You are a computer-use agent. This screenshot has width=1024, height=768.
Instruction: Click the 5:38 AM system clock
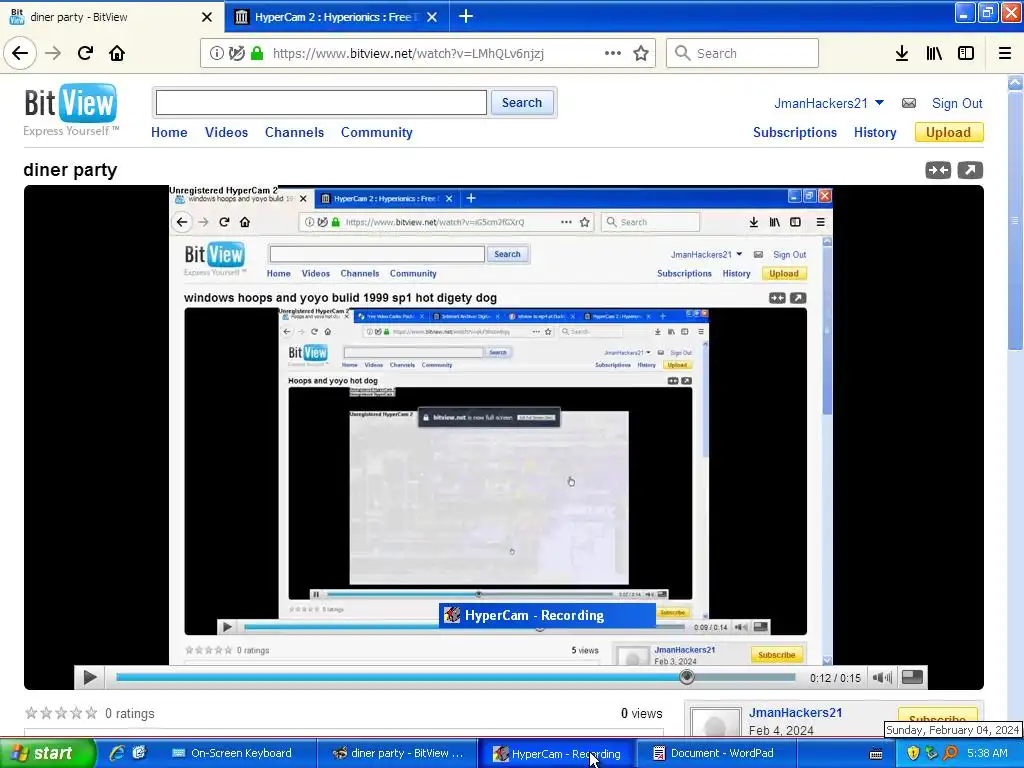987,753
